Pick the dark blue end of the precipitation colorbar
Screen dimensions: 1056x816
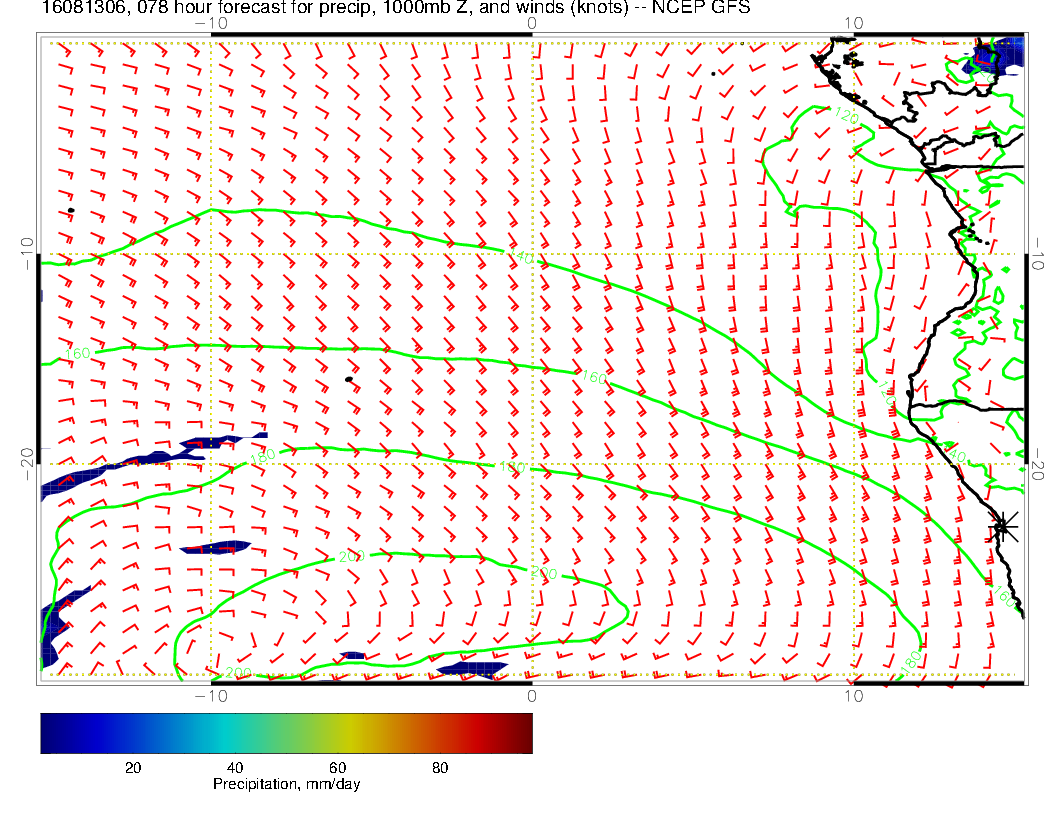tap(51, 733)
